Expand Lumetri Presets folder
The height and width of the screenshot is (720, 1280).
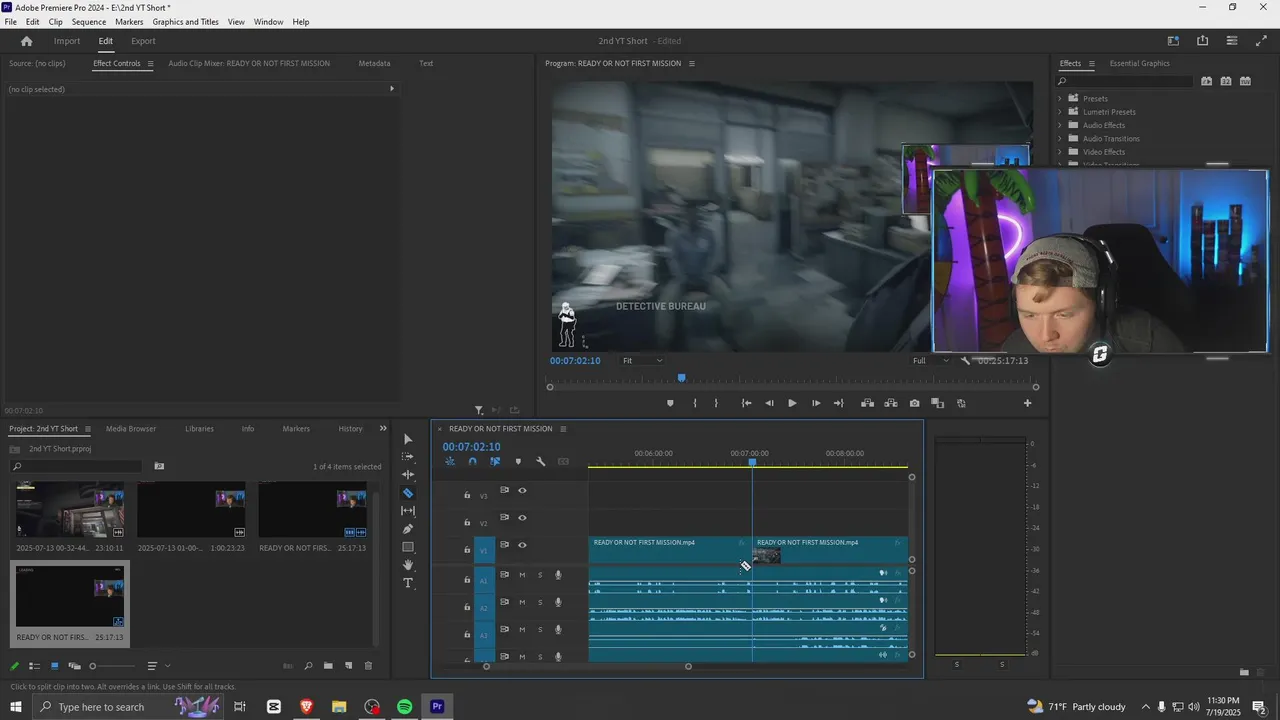tap(1060, 112)
